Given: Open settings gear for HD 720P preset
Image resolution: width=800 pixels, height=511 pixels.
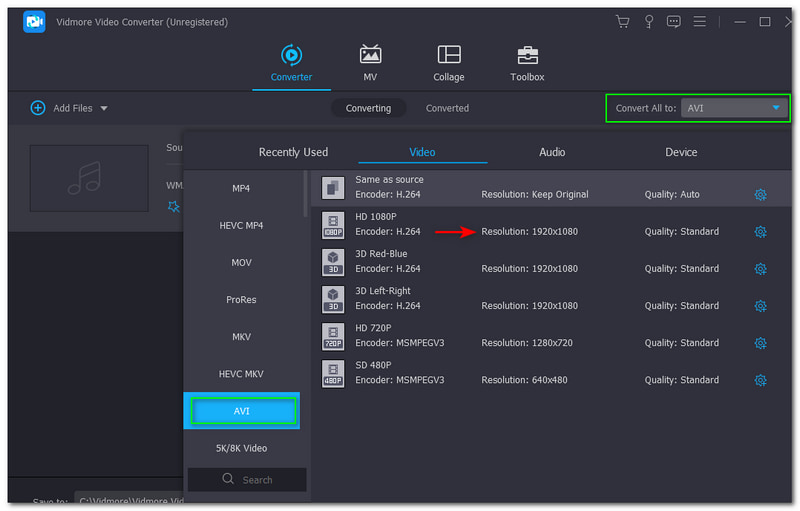Looking at the screenshot, I should 760,343.
